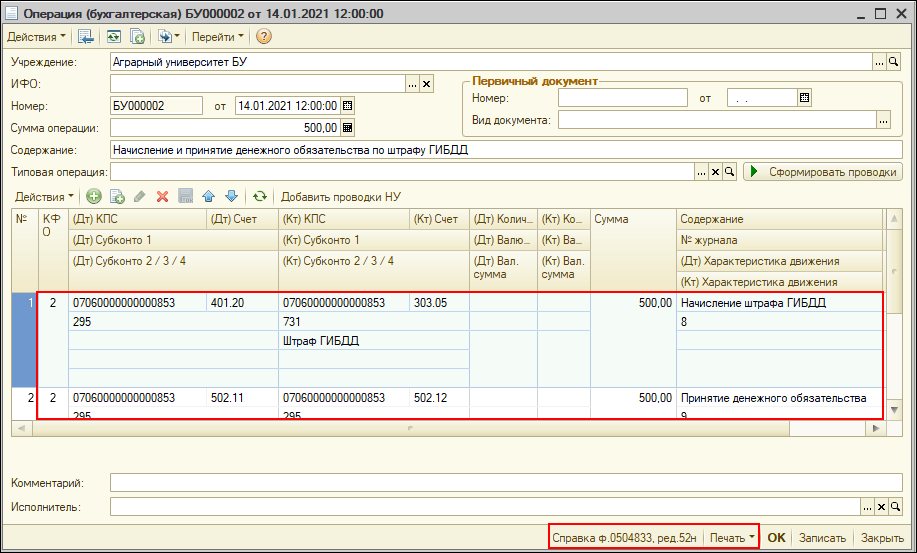Viewport: 917px width, 553px height.
Task: Click the table's horizontal scrollbar
Action: pyautogui.click(x=410, y=428)
